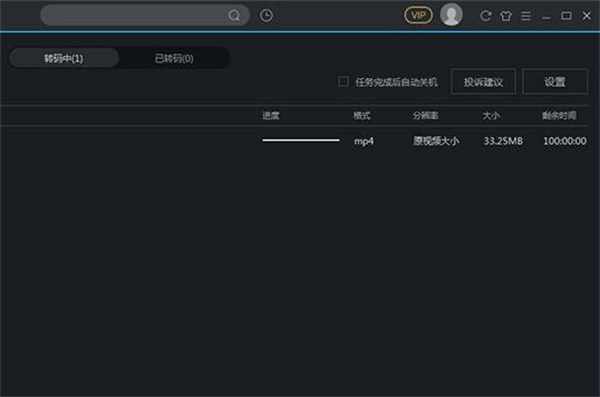Switch to 已转码(0) tab
The height and width of the screenshot is (397, 600).
click(x=174, y=58)
